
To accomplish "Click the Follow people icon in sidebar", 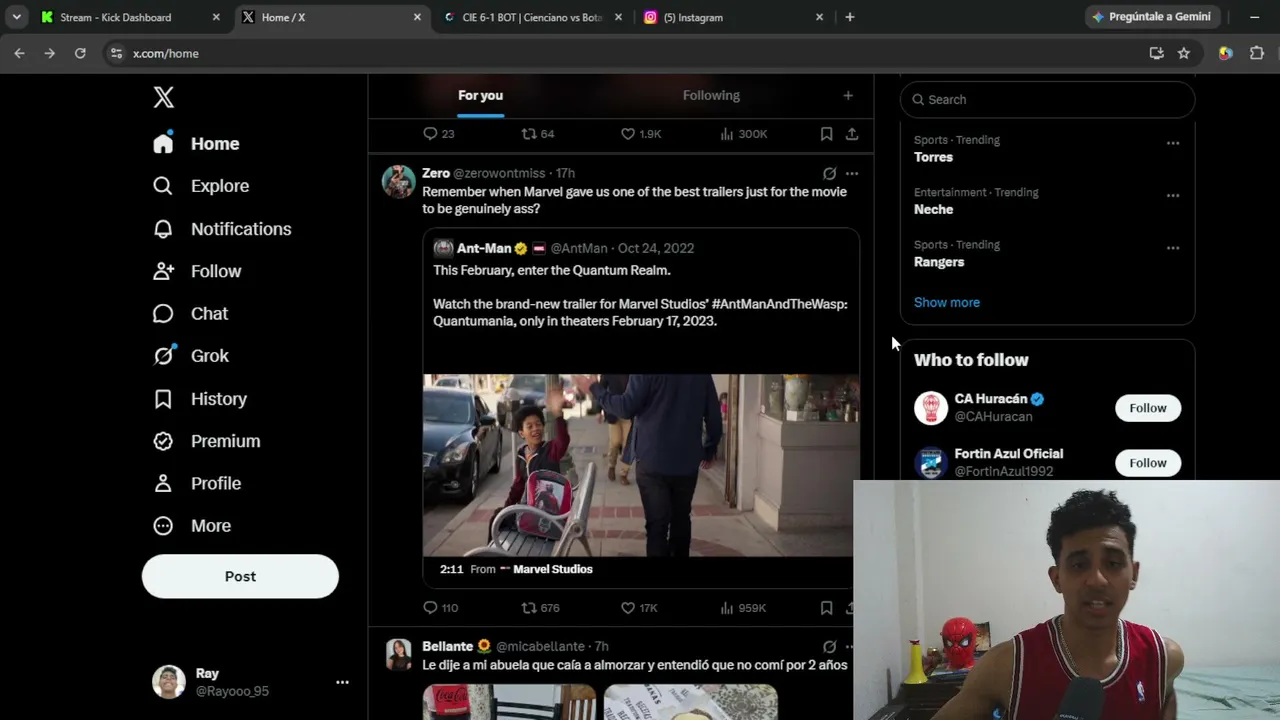I will tap(163, 271).
